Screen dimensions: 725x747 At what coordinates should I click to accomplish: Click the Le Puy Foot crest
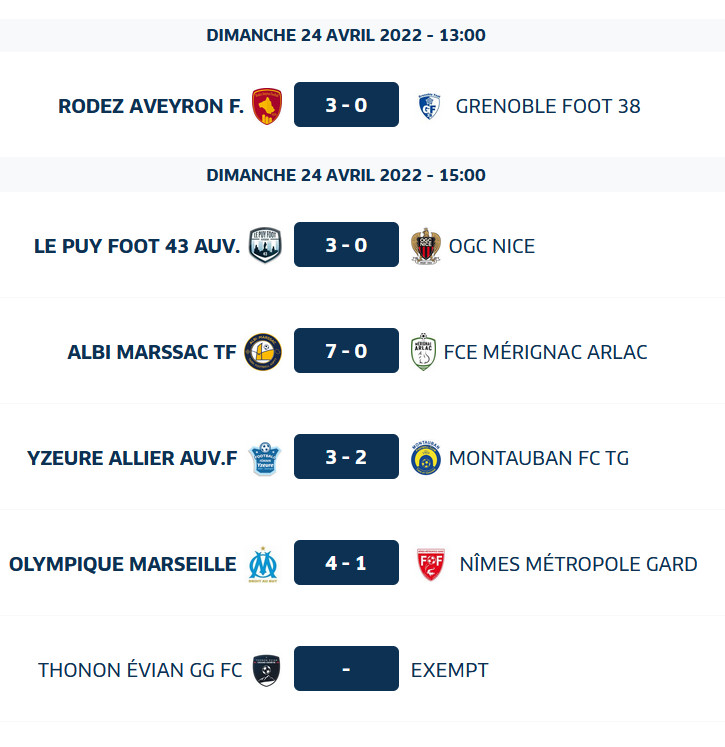[x=264, y=245]
